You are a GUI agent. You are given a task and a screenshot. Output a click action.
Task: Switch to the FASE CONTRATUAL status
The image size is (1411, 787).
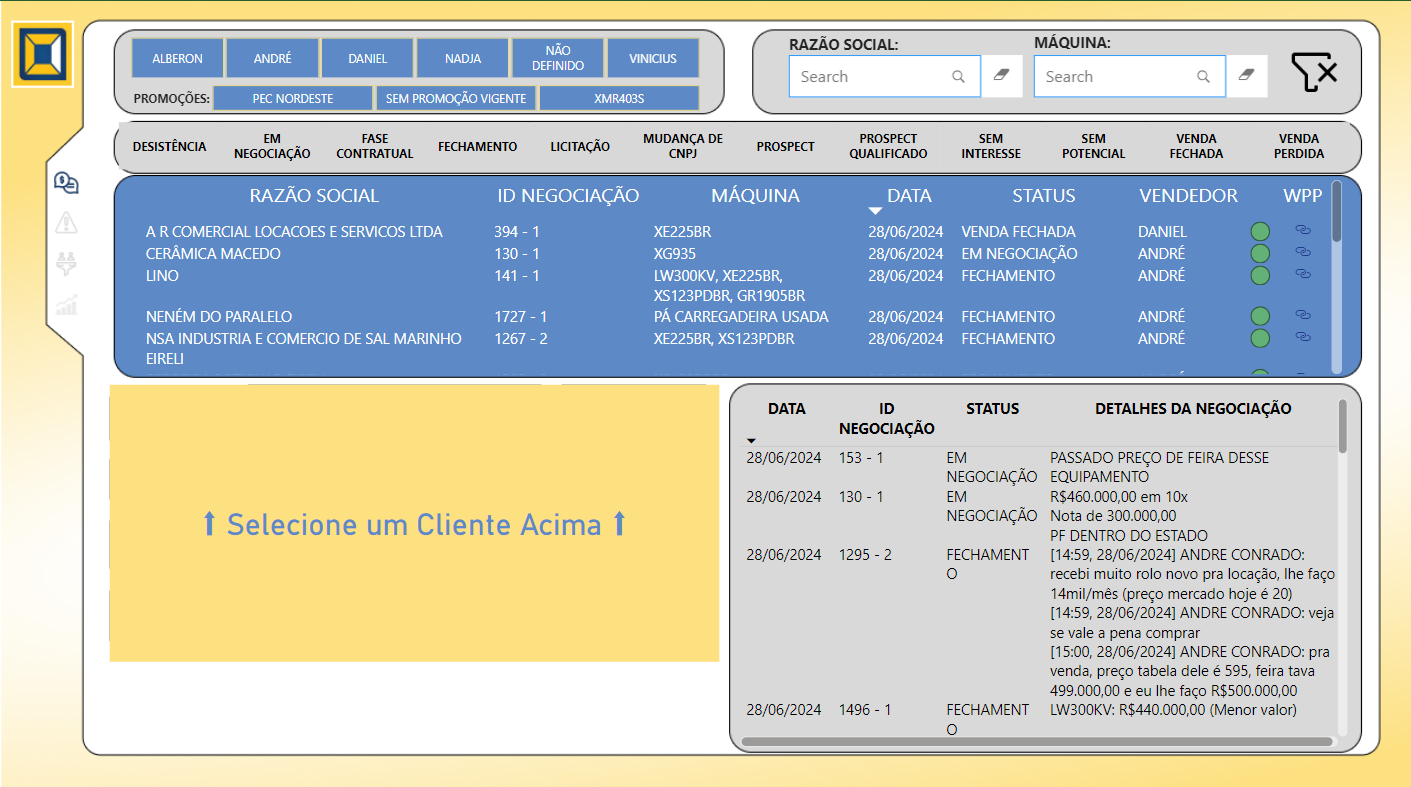[x=374, y=146]
